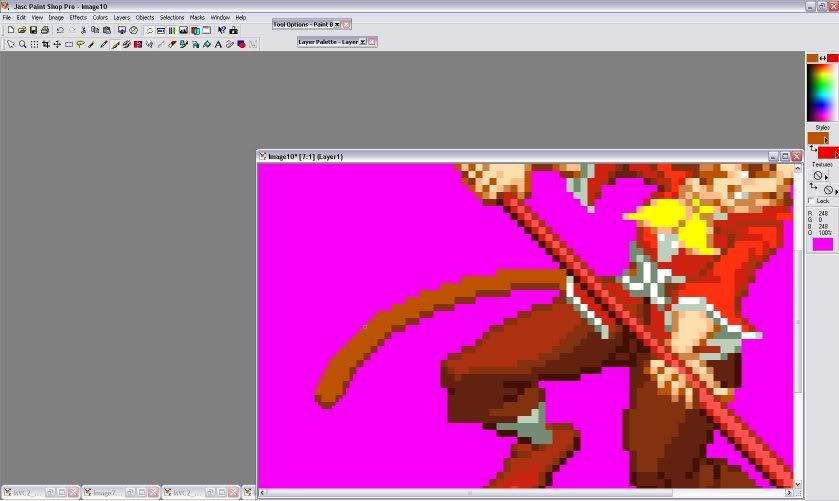The height and width of the screenshot is (501, 839).
Task: Expand the Layer Palette rollup arrow
Action: coord(363,42)
